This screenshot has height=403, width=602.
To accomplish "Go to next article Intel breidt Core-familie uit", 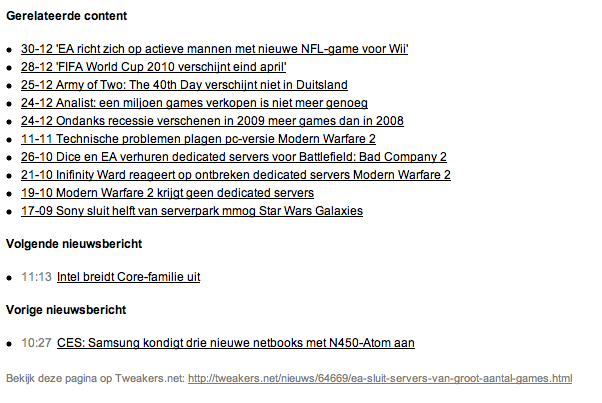I will (121, 277).
